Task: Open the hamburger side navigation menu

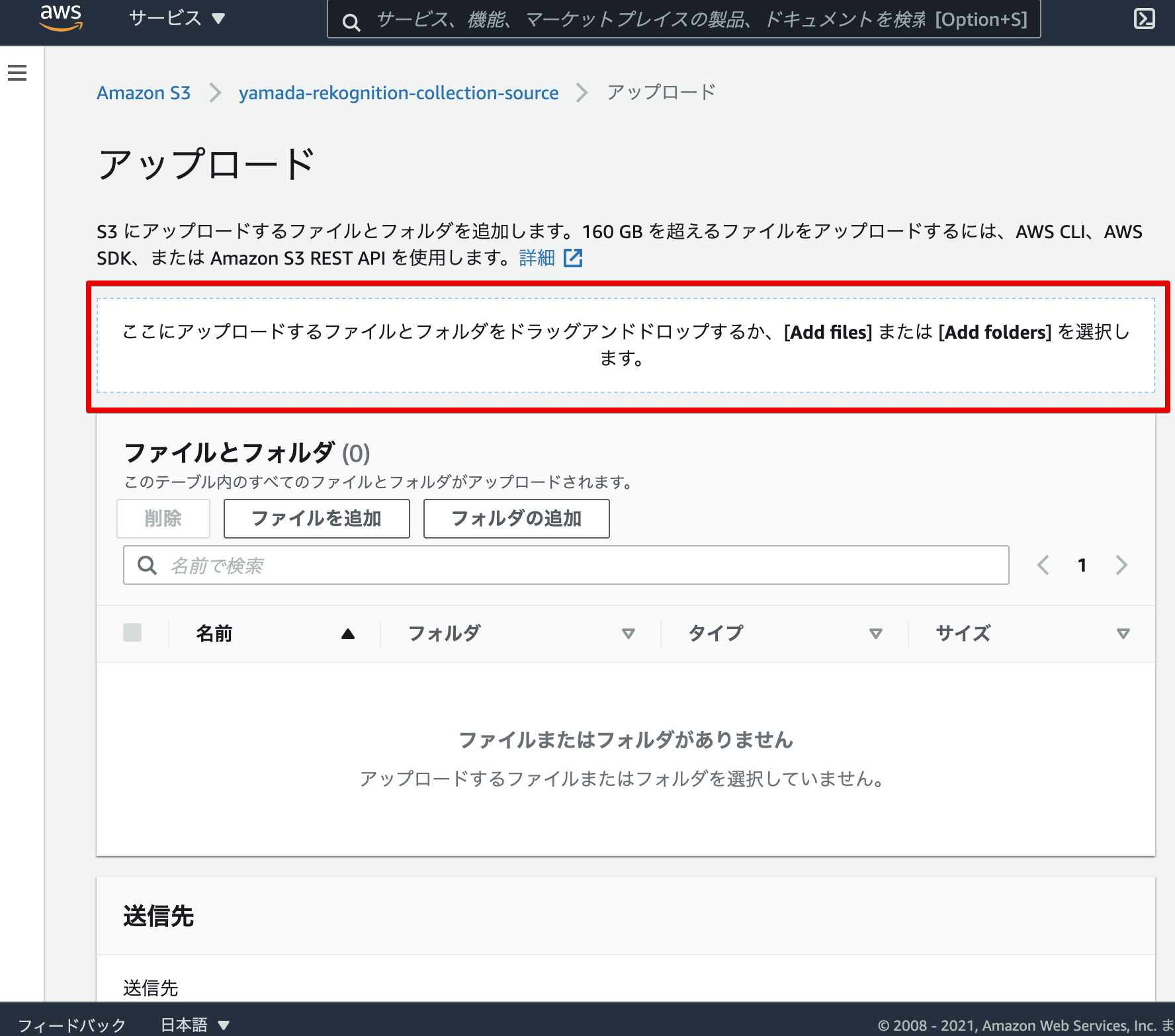Action: click(17, 73)
